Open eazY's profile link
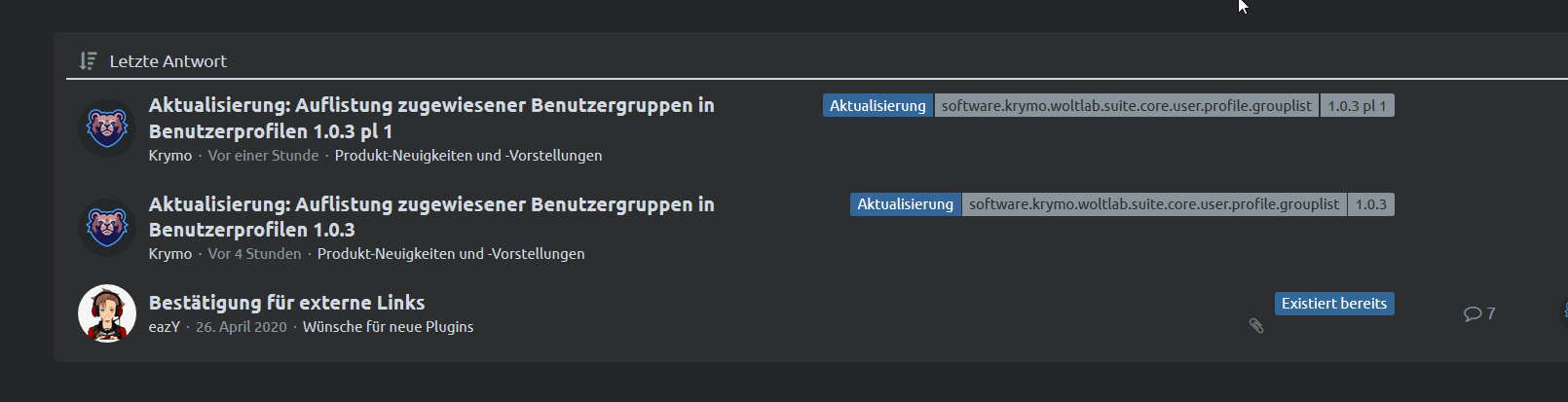Screen dimensions: 1568x402 (165, 327)
